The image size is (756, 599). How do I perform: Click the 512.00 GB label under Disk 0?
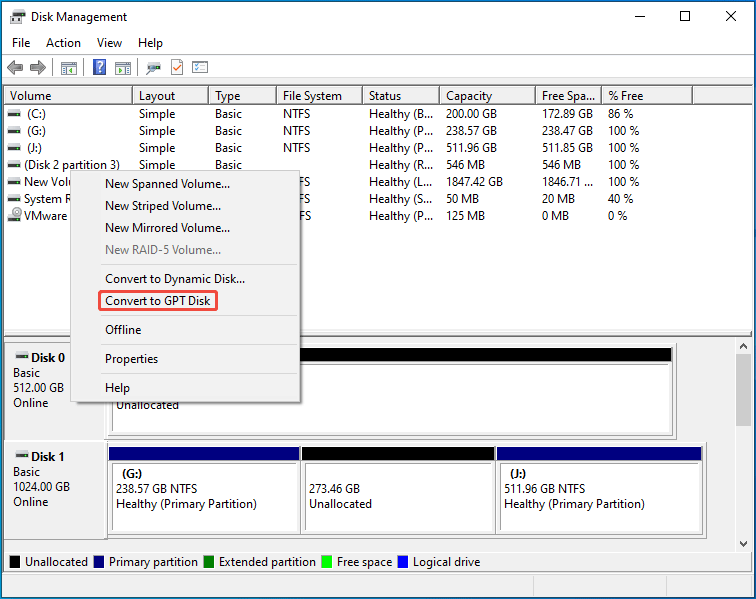click(x=39, y=388)
